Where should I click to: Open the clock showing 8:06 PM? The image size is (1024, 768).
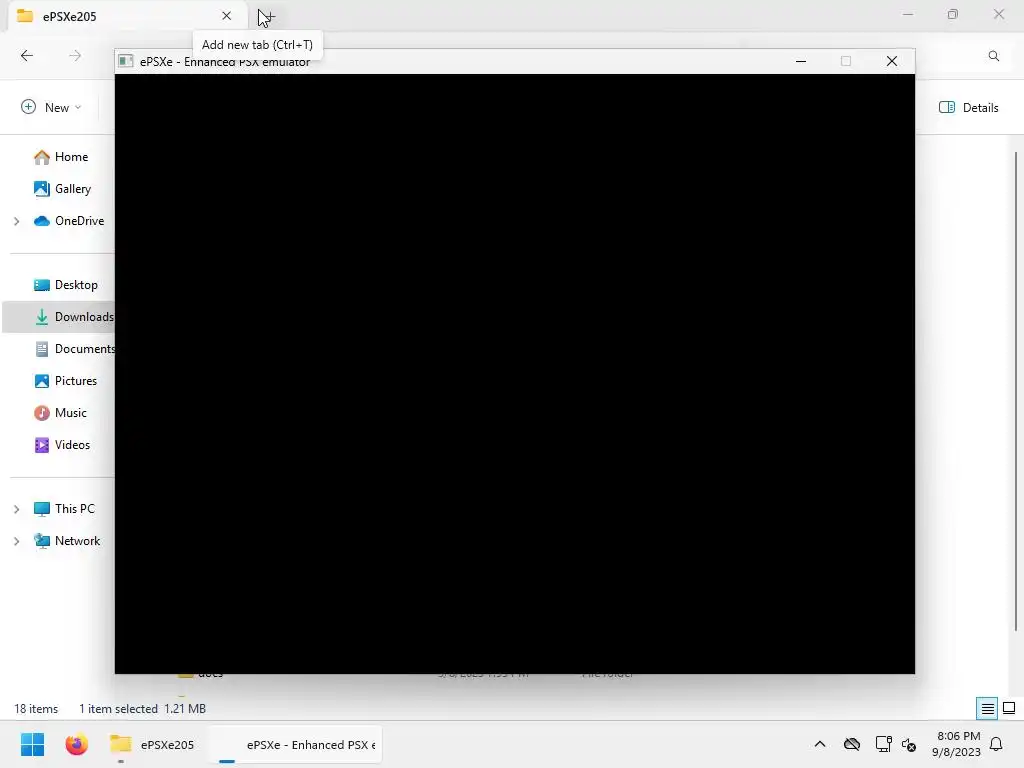(956, 744)
